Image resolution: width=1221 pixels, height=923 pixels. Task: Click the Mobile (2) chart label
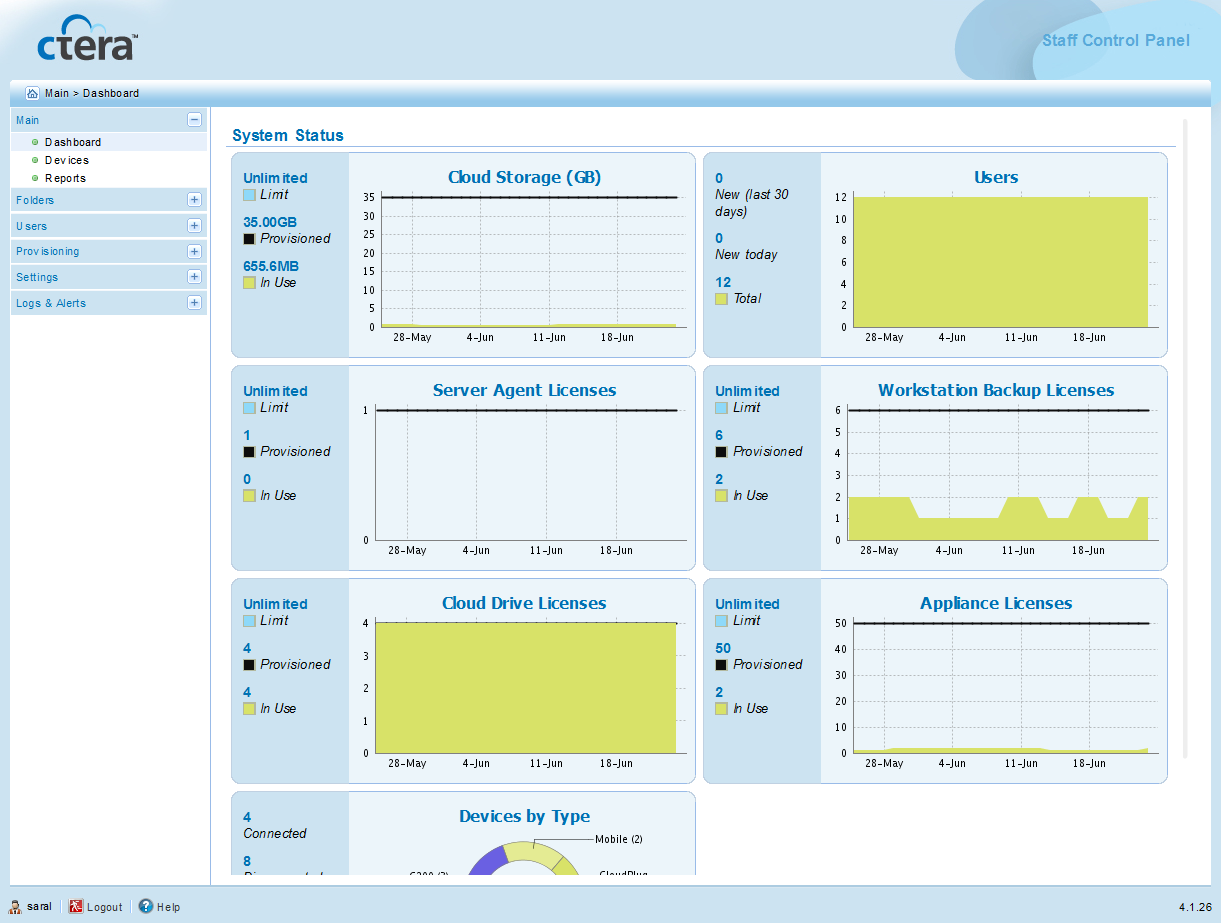(x=619, y=839)
